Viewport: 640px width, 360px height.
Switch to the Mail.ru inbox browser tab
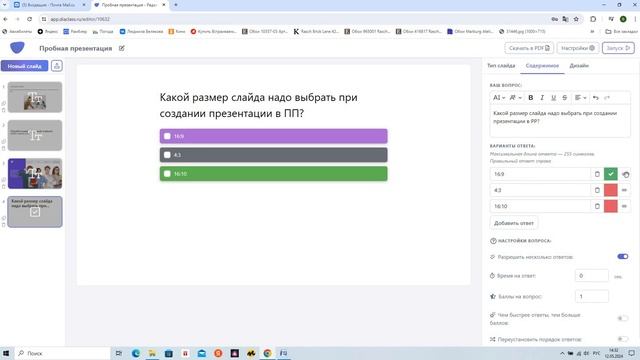pyautogui.click(x=49, y=5)
